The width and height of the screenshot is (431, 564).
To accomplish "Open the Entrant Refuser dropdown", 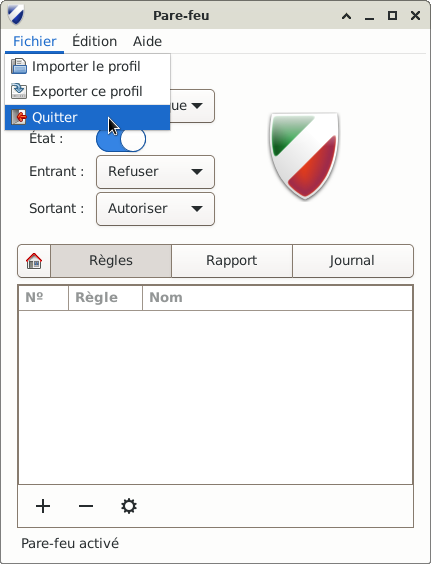I will click(155, 172).
